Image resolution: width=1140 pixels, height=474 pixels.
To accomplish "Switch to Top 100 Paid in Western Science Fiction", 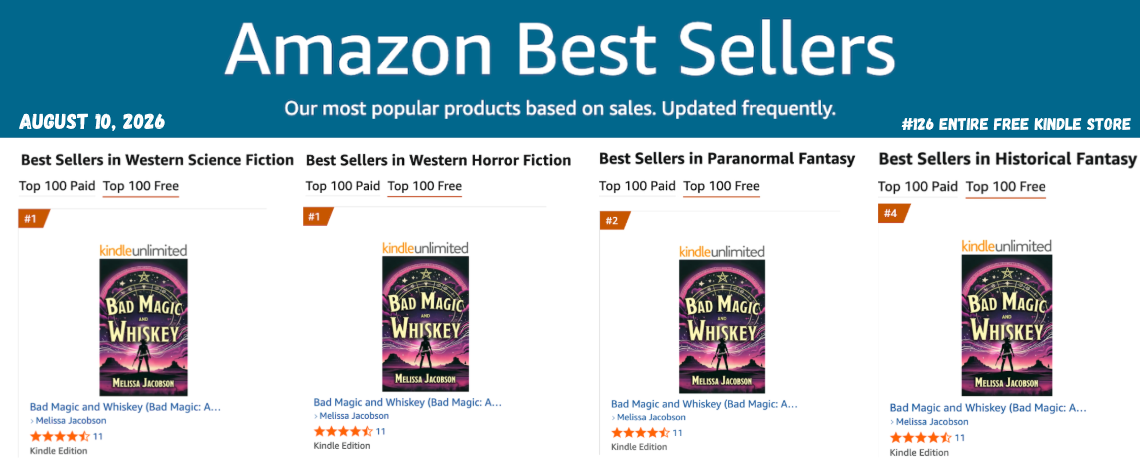I will 57,185.
